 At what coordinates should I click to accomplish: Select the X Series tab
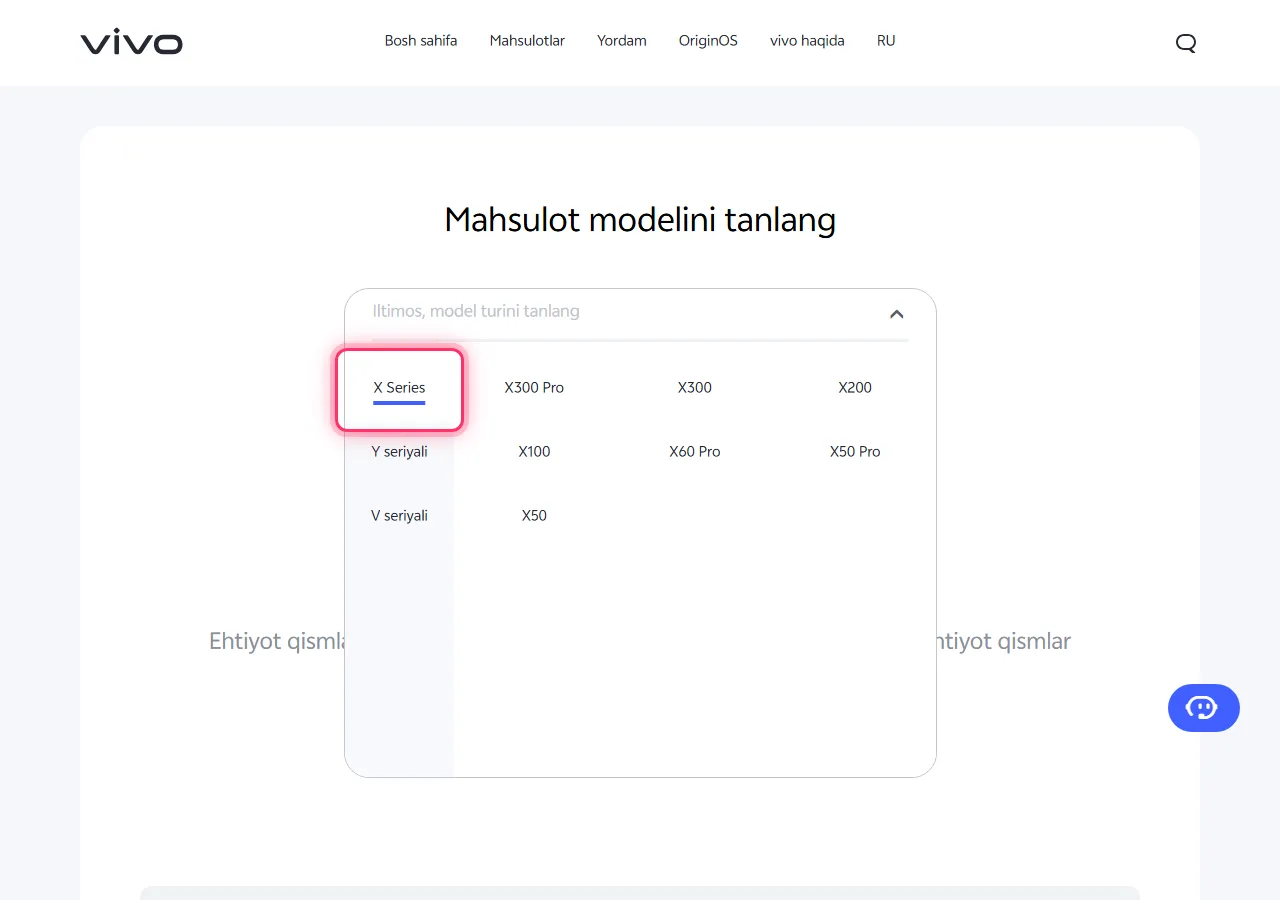pos(399,388)
